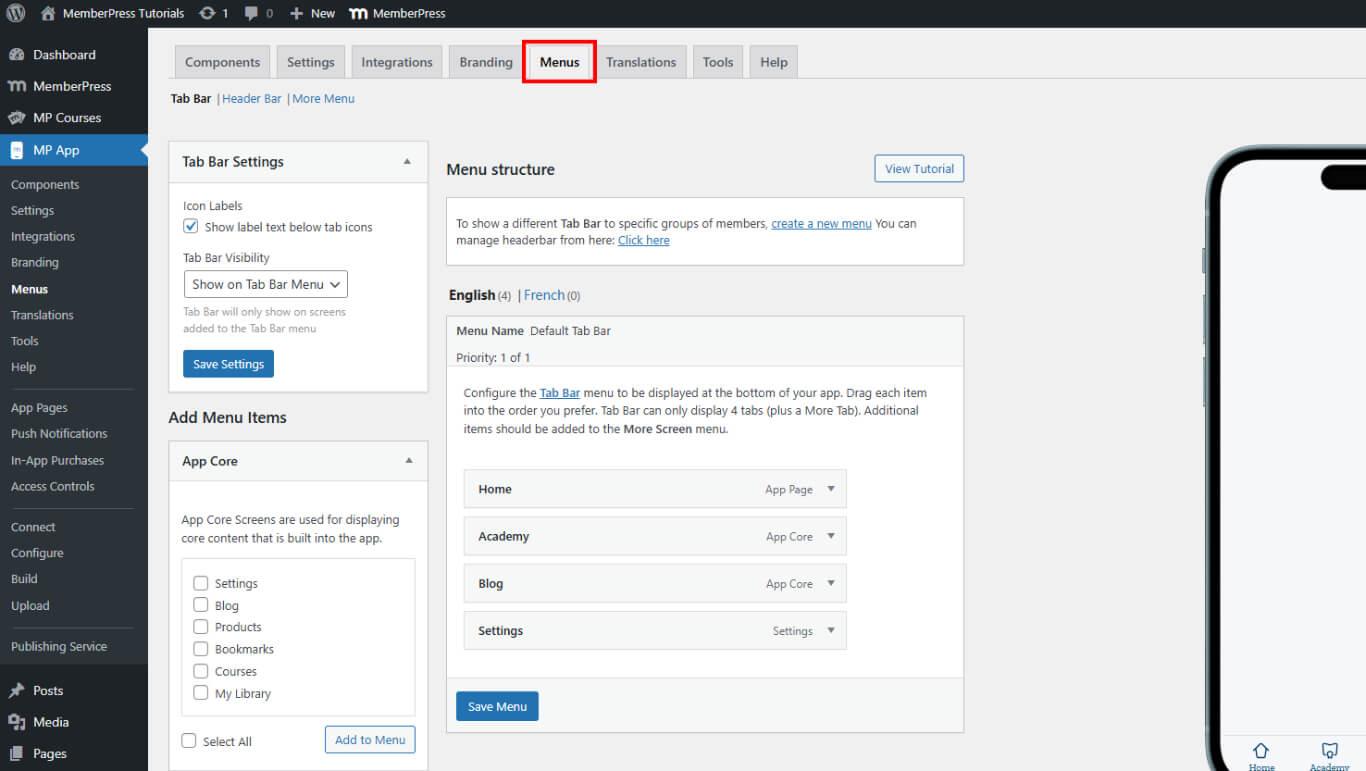Click the WordPress logo icon
Viewport: 1366px width, 771px height.
[x=16, y=13]
